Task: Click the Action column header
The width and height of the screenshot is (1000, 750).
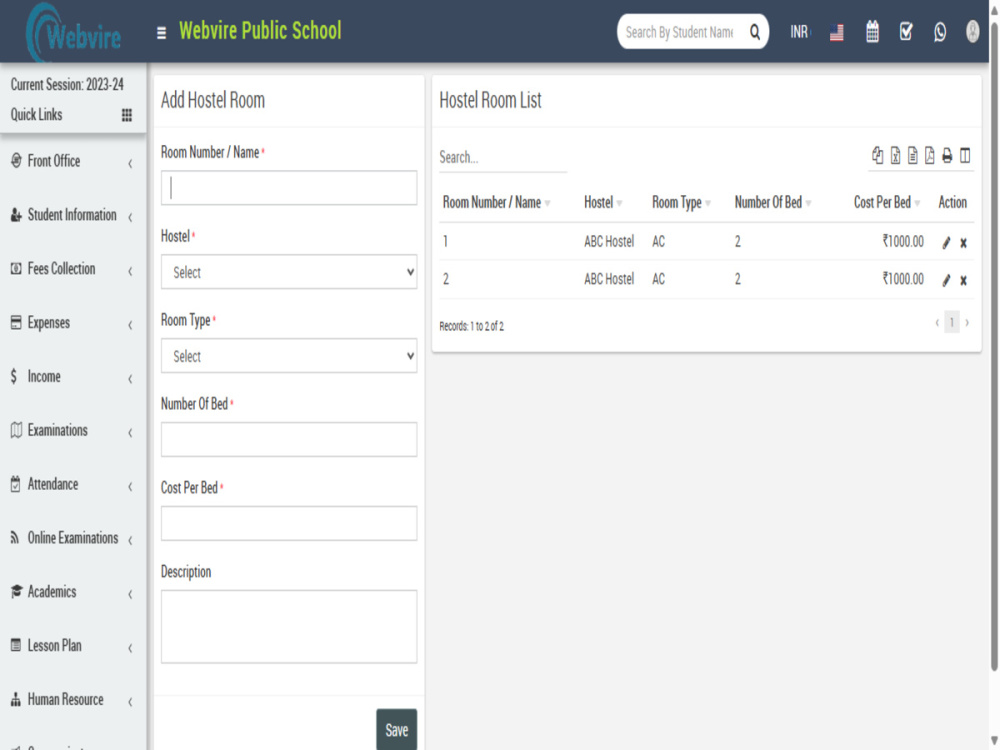Action: (x=952, y=202)
